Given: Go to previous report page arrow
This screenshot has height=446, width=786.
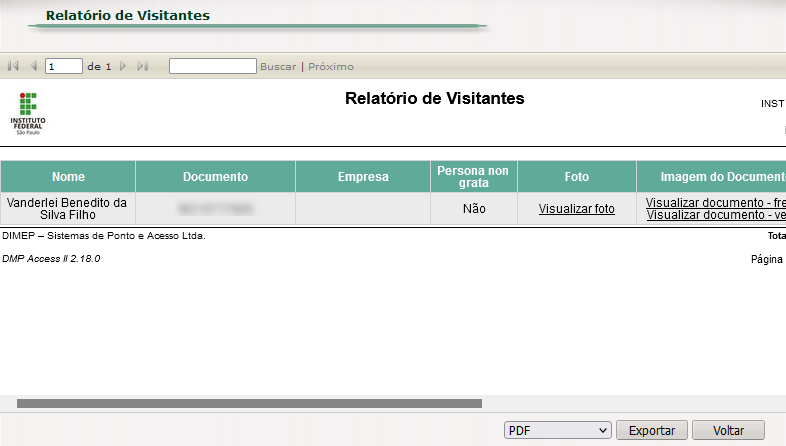Looking at the screenshot, I should pyautogui.click(x=34, y=66).
